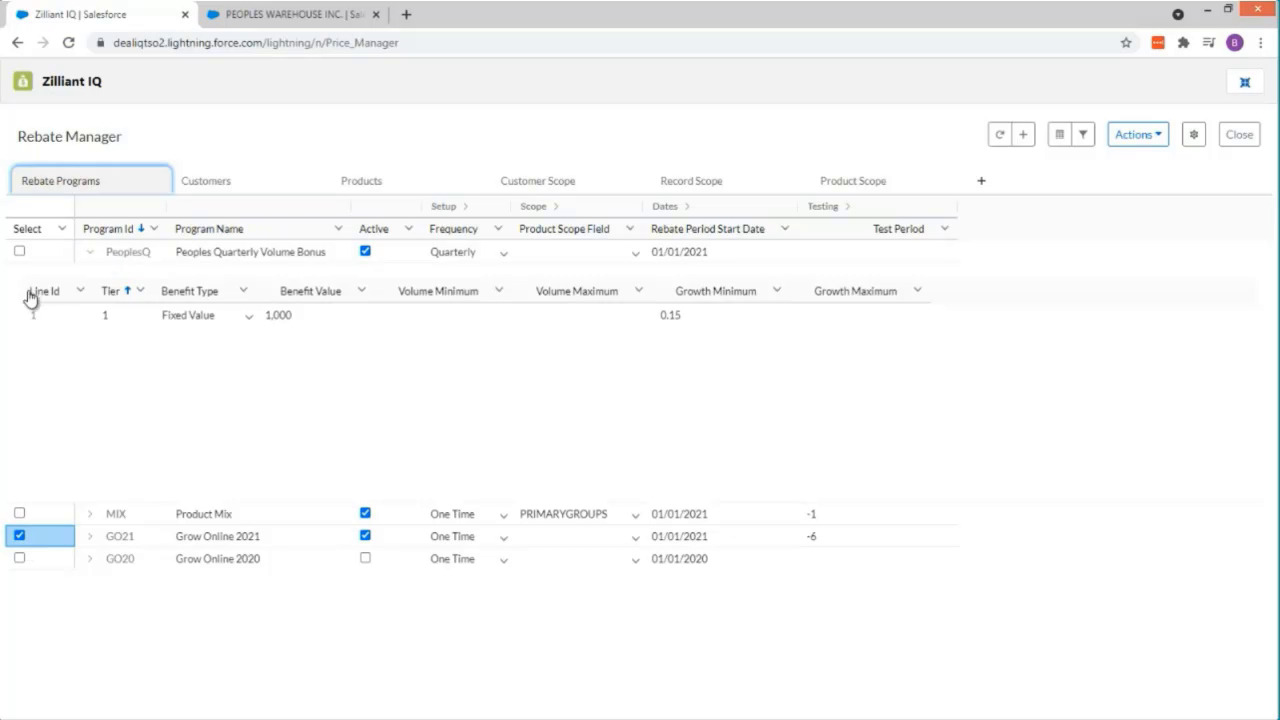The height and width of the screenshot is (720, 1280).
Task: Open the browser extensions puzzle icon
Action: (x=1184, y=43)
